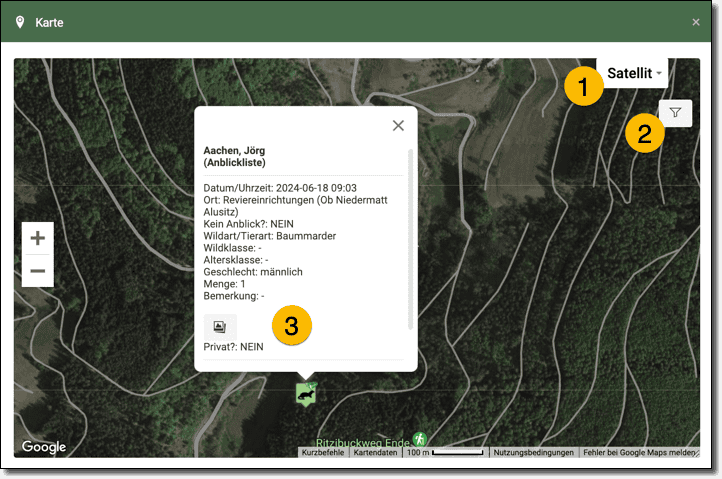Zoom out with the minus button
722x479 pixels.
click(38, 271)
